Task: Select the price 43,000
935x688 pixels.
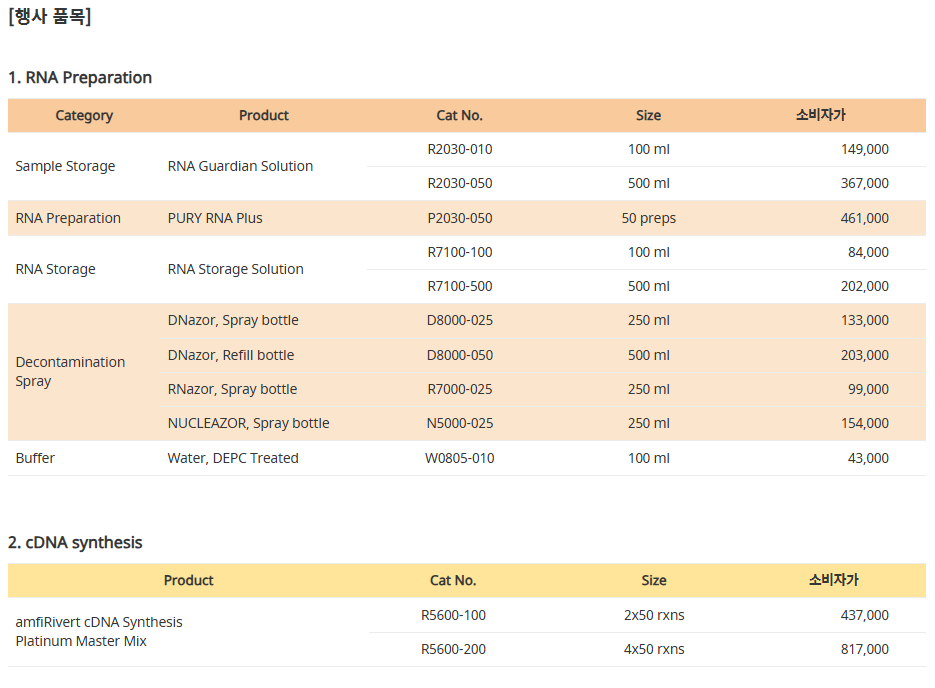Action: point(868,458)
